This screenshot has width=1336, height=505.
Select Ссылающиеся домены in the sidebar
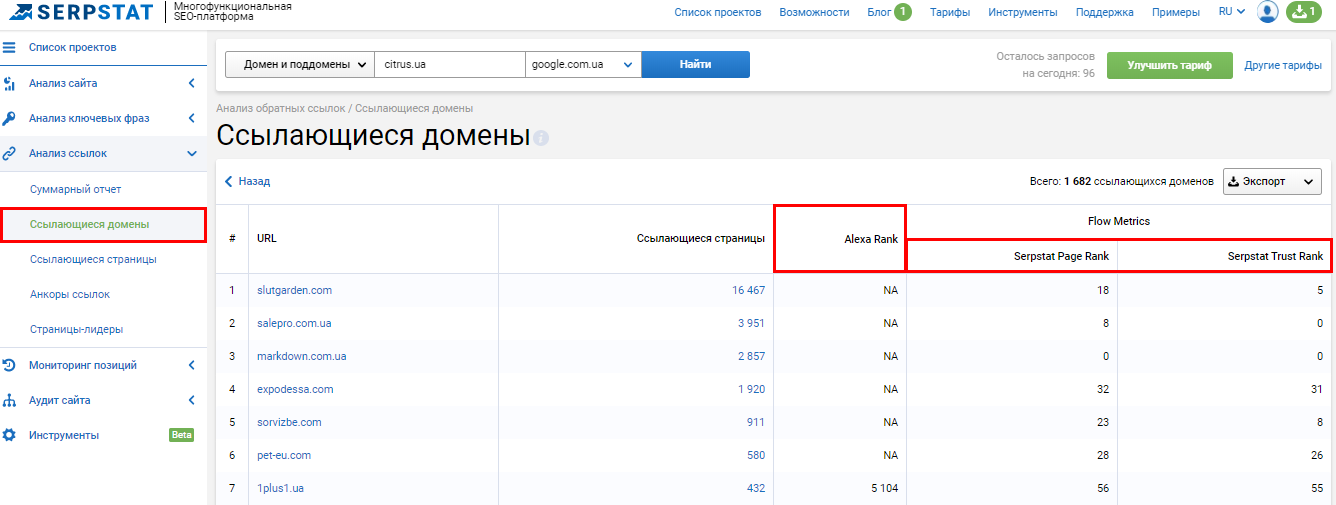pyautogui.click(x=90, y=224)
